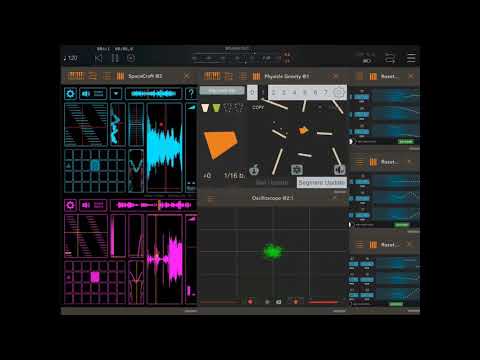
Task: Open Physicle Gravity horizontal lines menu icon
Action: (x=243, y=76)
